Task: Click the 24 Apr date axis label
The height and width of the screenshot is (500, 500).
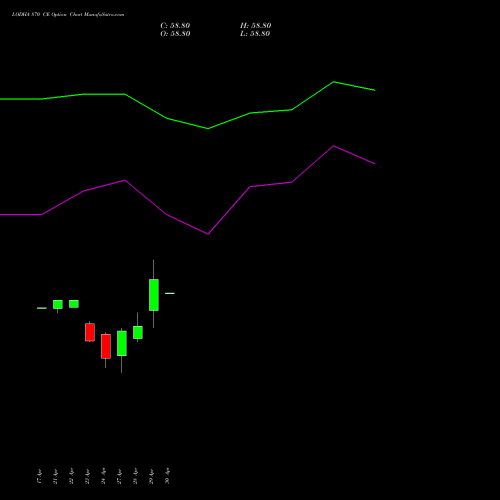Action: click(103, 476)
